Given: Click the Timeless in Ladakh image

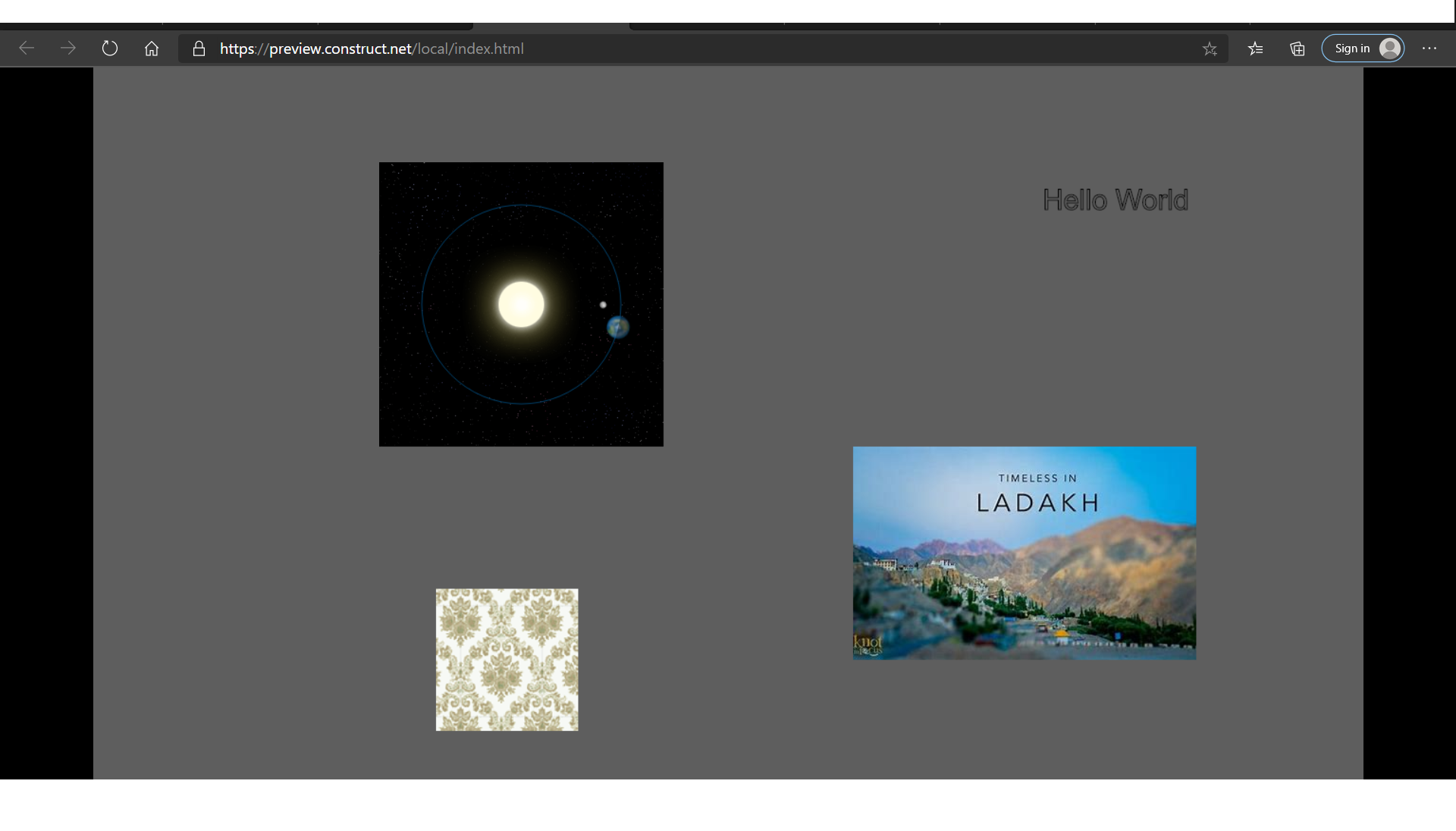Looking at the screenshot, I should pyautogui.click(x=1024, y=553).
